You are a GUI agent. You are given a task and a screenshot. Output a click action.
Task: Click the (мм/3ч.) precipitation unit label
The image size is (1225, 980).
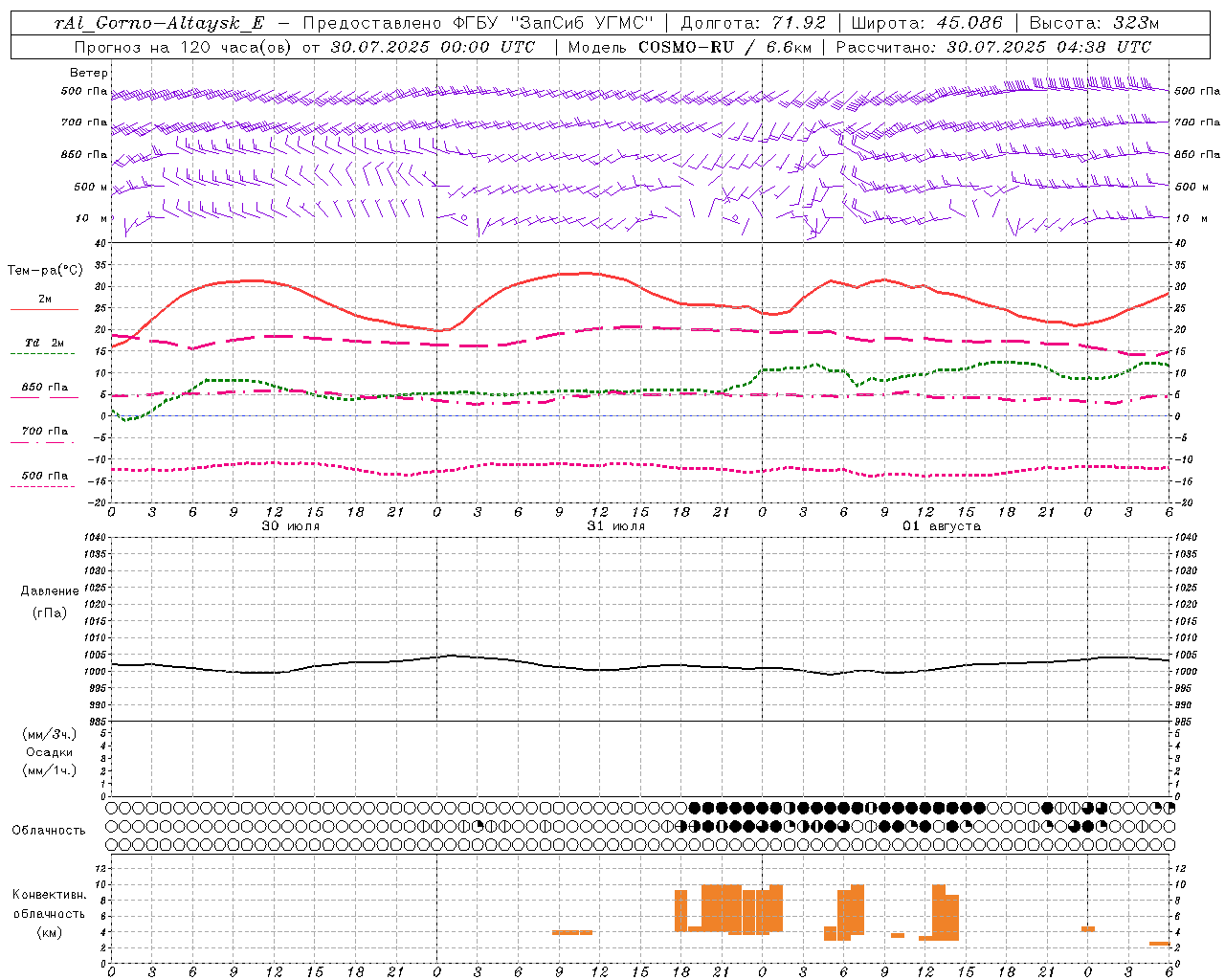tap(50, 734)
